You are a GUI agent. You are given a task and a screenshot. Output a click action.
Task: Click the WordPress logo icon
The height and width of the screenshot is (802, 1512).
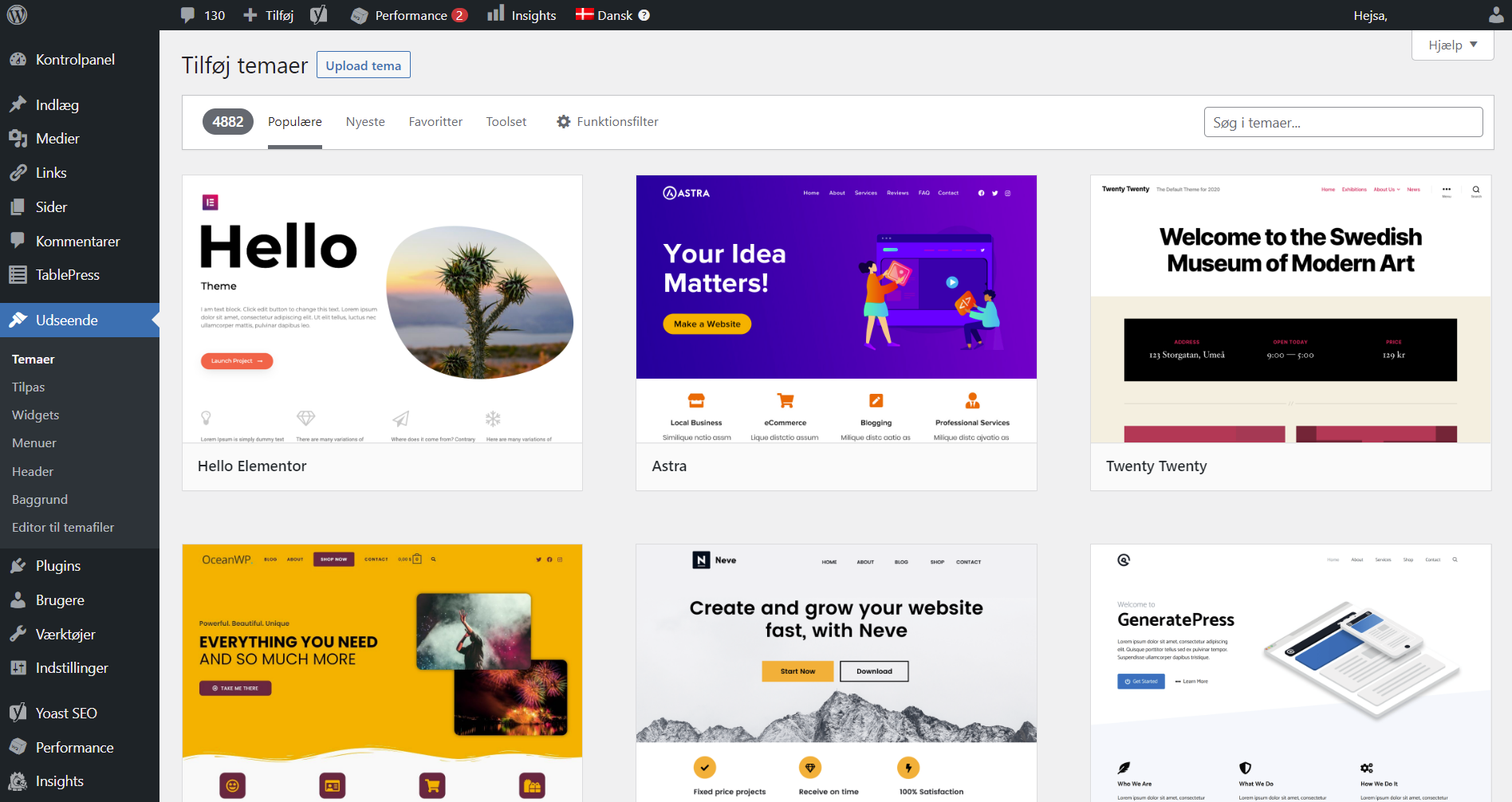17,15
